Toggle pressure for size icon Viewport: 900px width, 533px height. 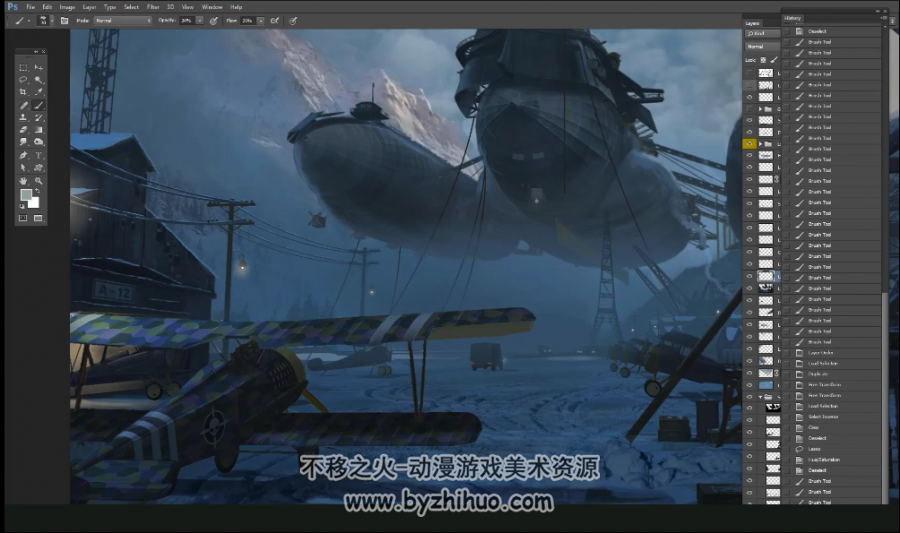pos(293,21)
